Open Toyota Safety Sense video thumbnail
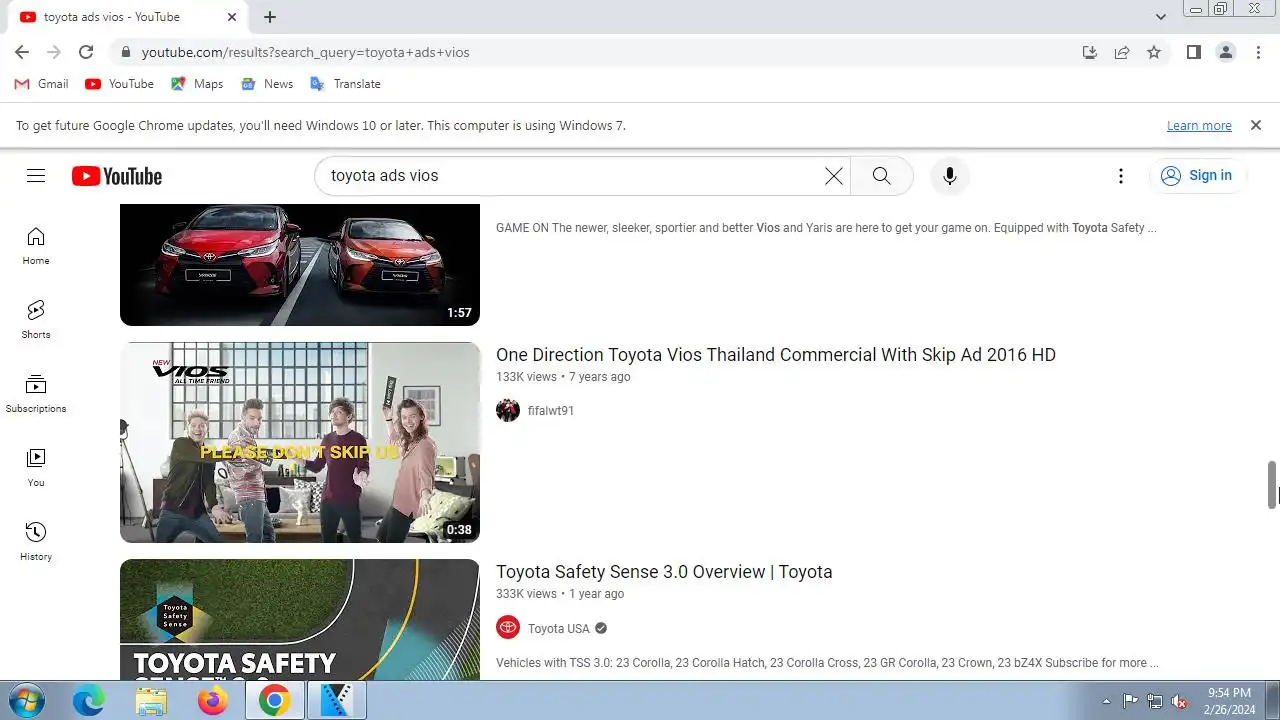1280x720 pixels. tap(300, 619)
